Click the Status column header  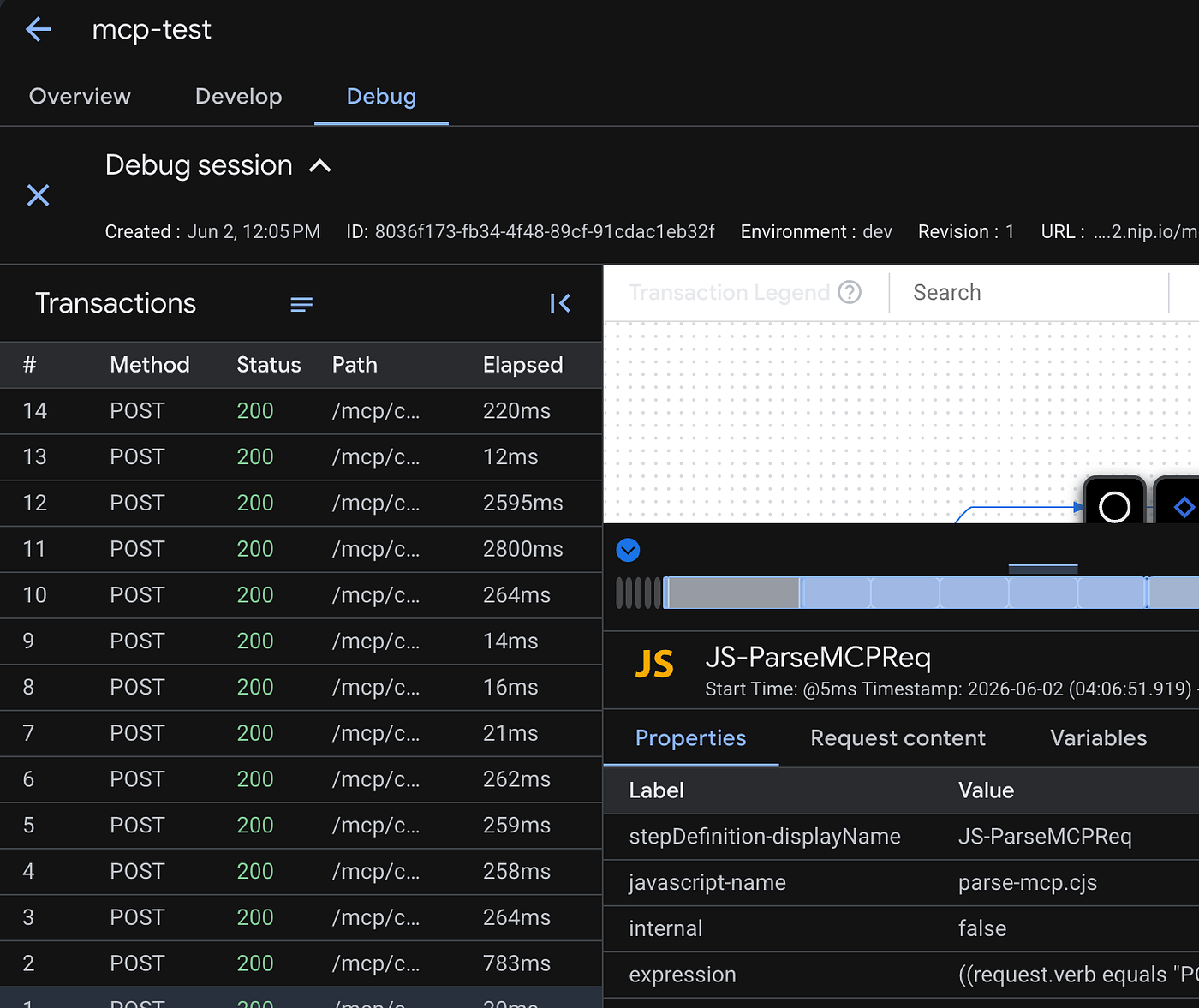(269, 365)
